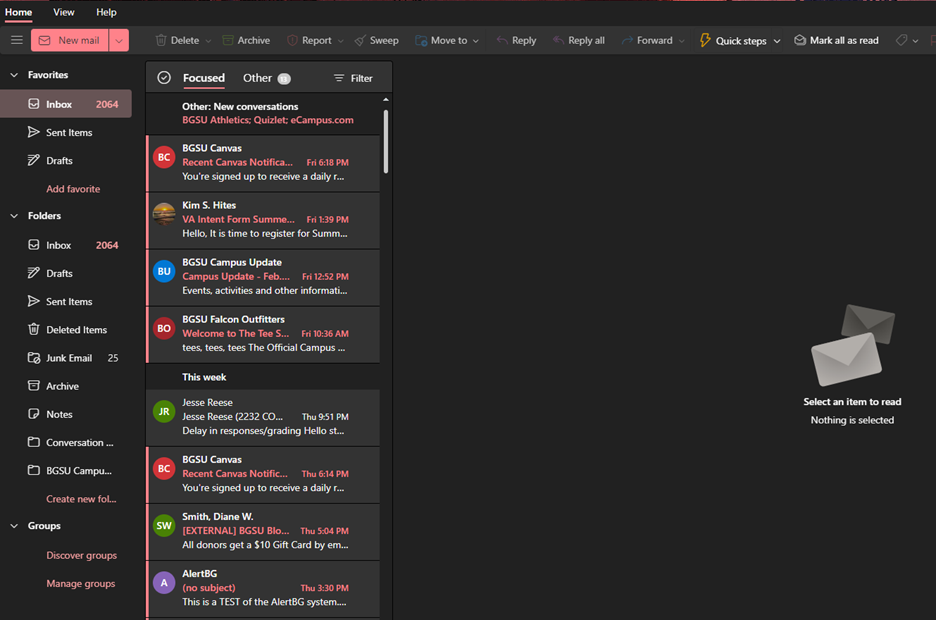
Task: Click the New mail button
Action: (x=70, y=40)
